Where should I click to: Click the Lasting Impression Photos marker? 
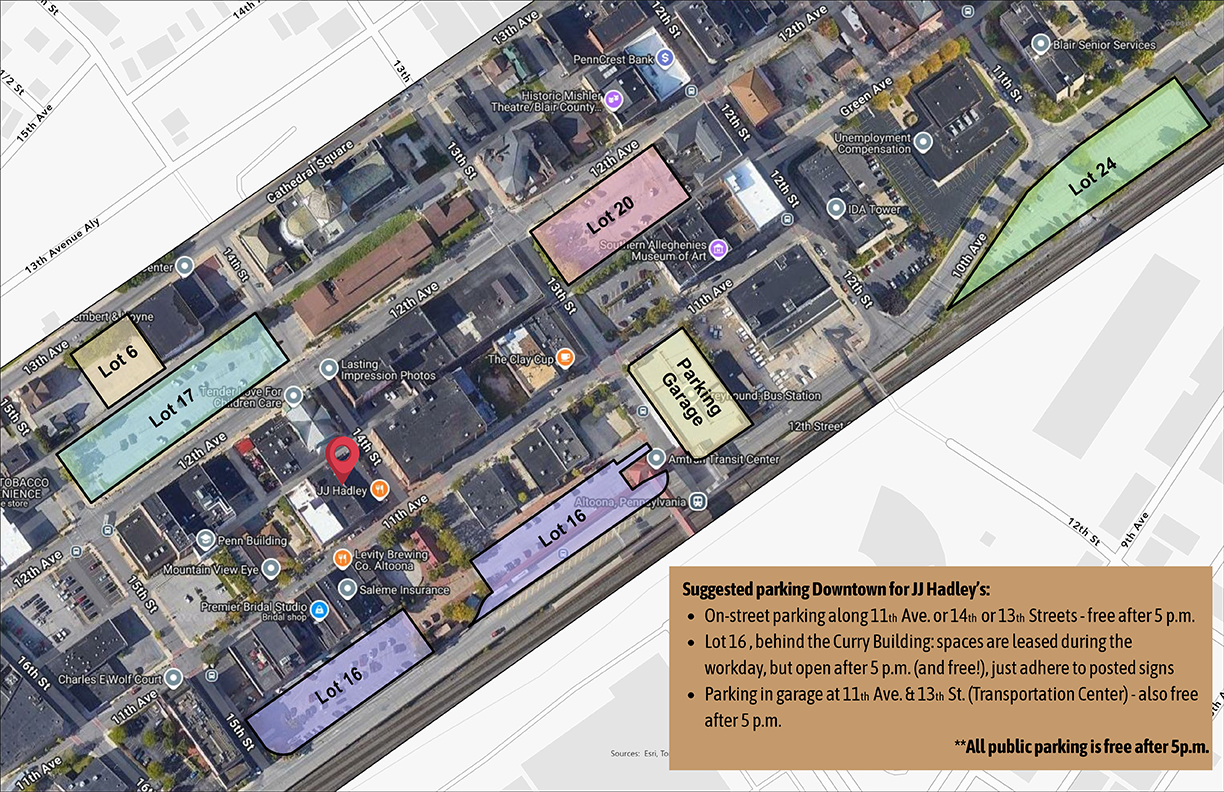click(x=328, y=368)
